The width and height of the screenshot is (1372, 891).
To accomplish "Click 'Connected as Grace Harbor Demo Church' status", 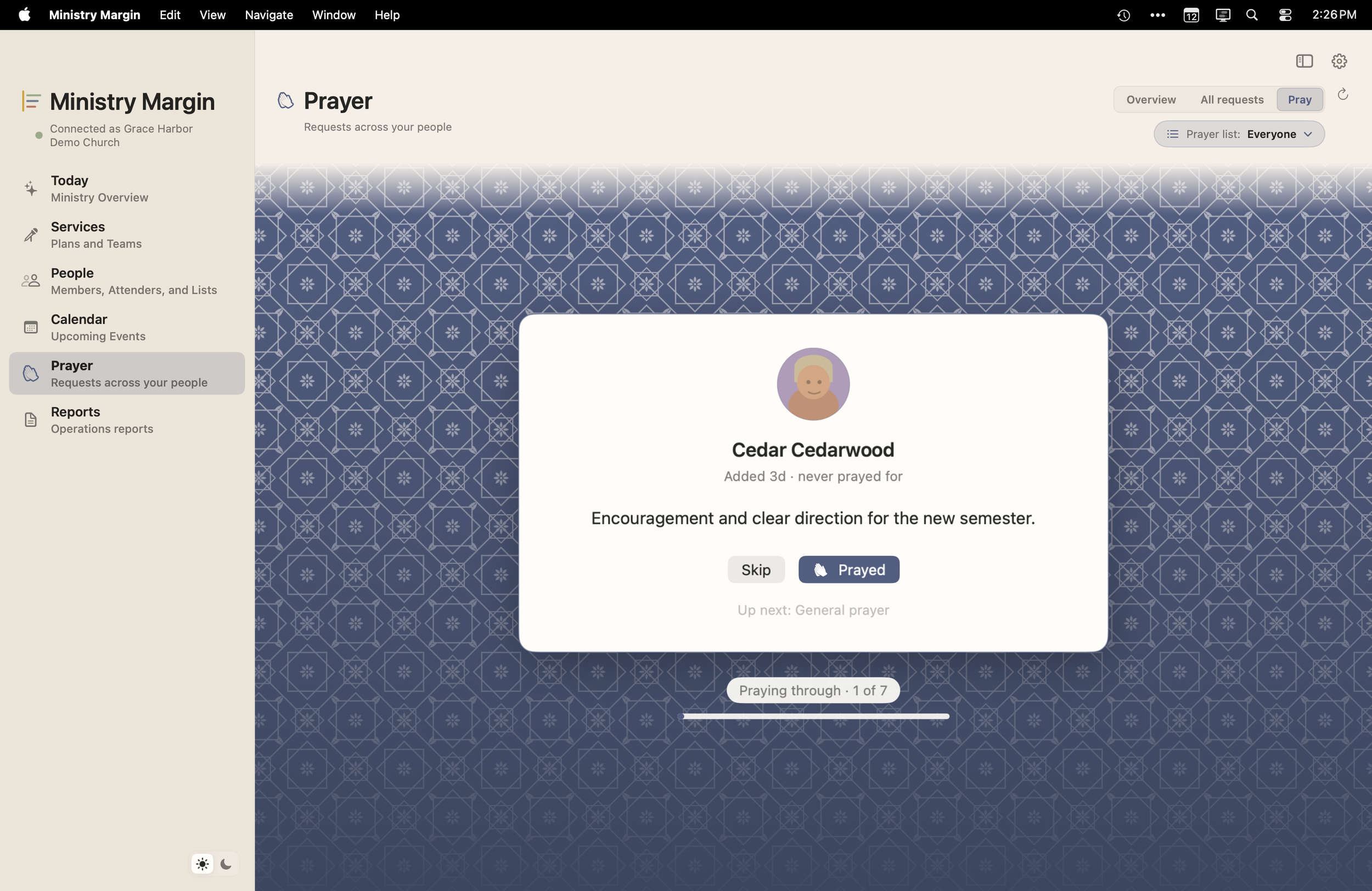I will [121, 136].
